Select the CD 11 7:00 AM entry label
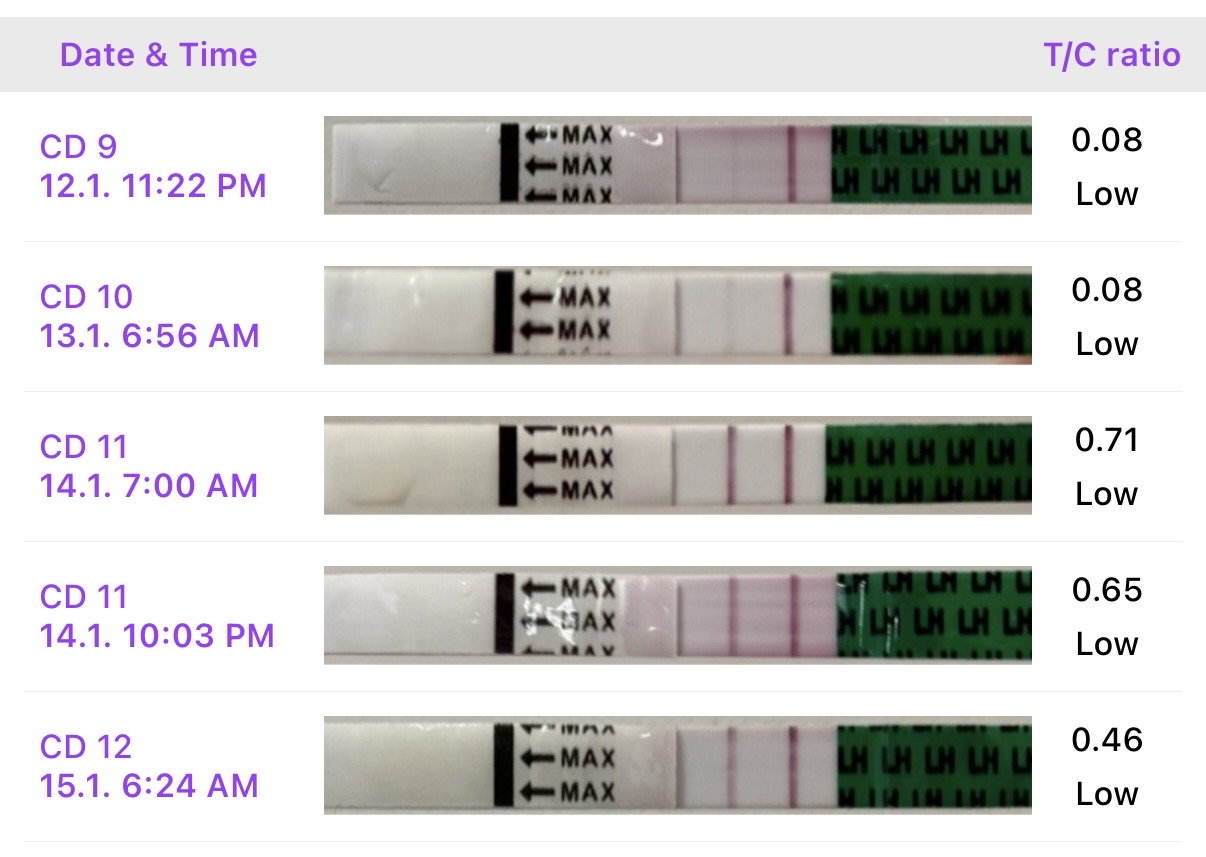 [x=148, y=466]
